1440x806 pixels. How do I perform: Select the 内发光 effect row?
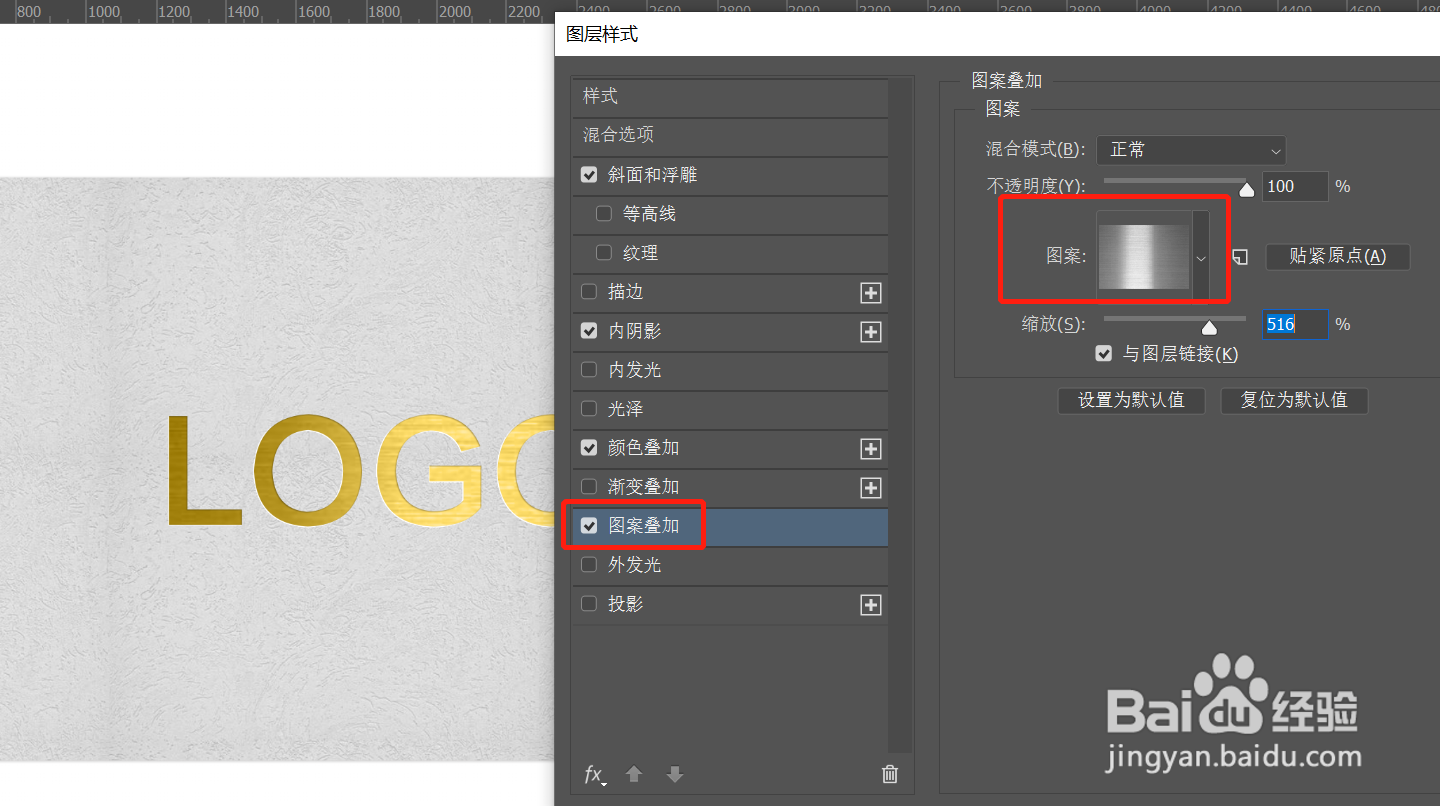coord(730,370)
